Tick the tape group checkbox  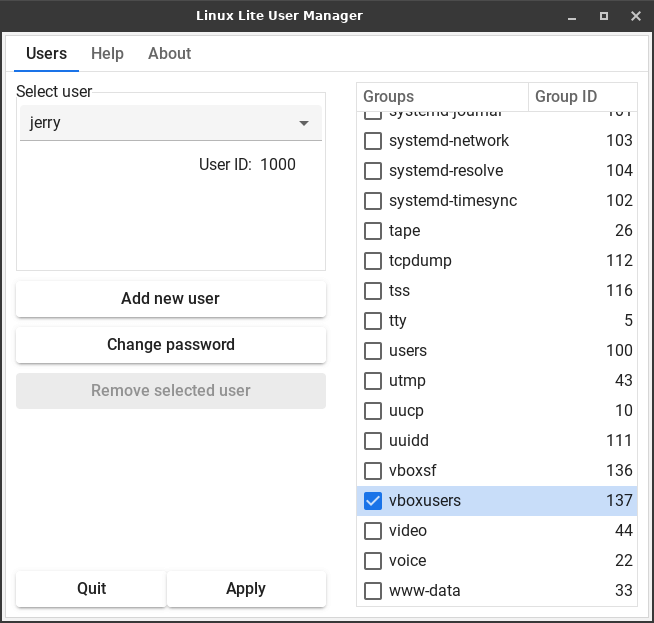373,231
